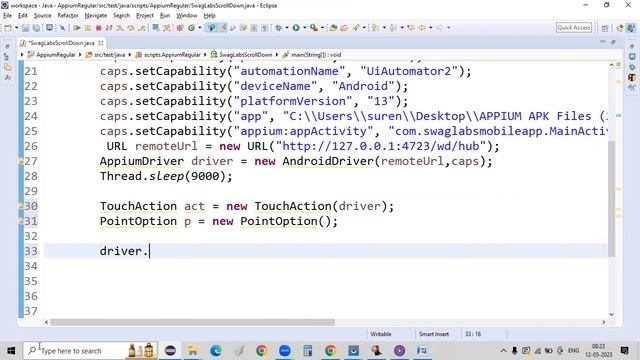Image resolution: width=640 pixels, height=360 pixels.
Task: Click the Back navigation arrow icon
Action: click(x=422, y=28)
